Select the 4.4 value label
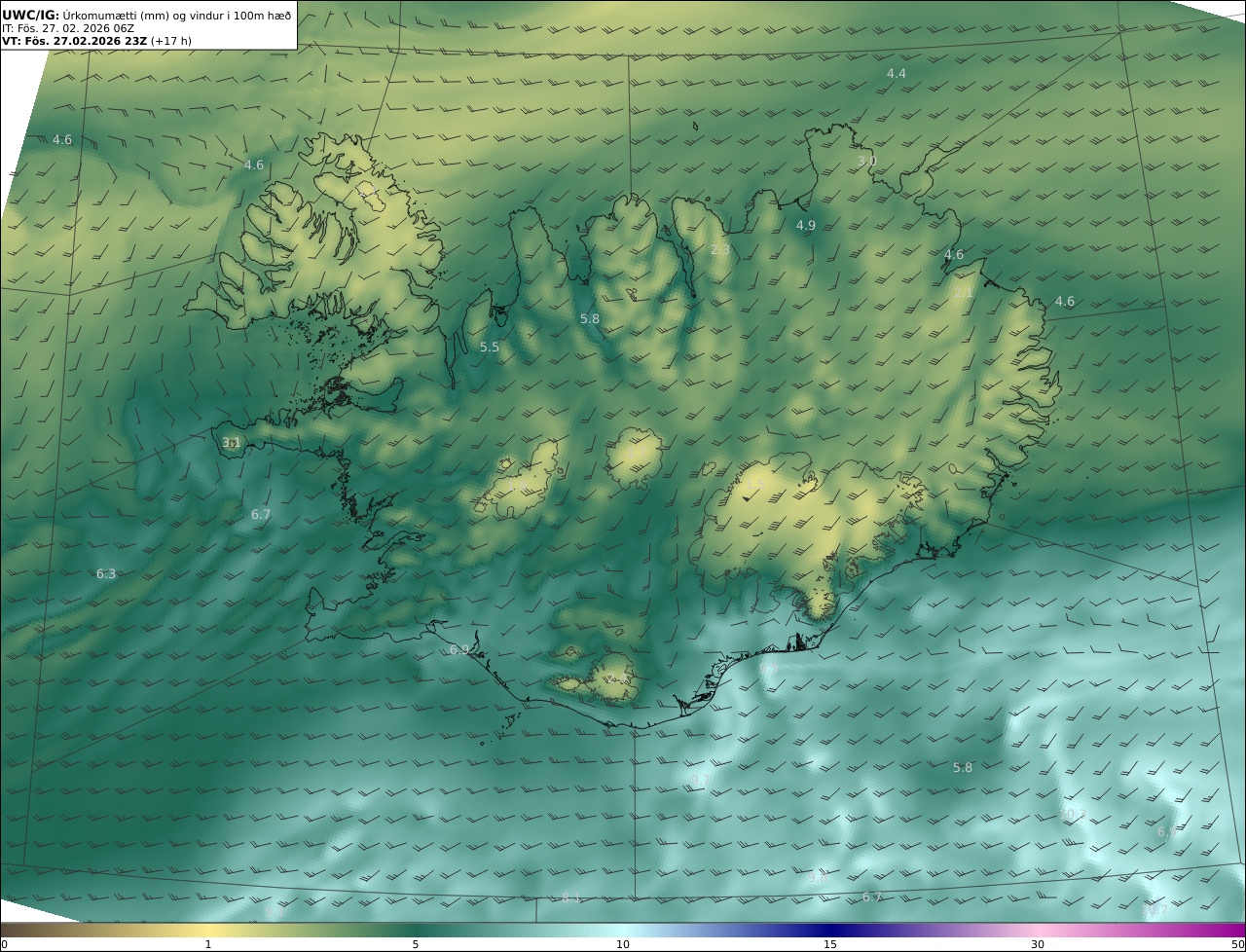 [897, 74]
